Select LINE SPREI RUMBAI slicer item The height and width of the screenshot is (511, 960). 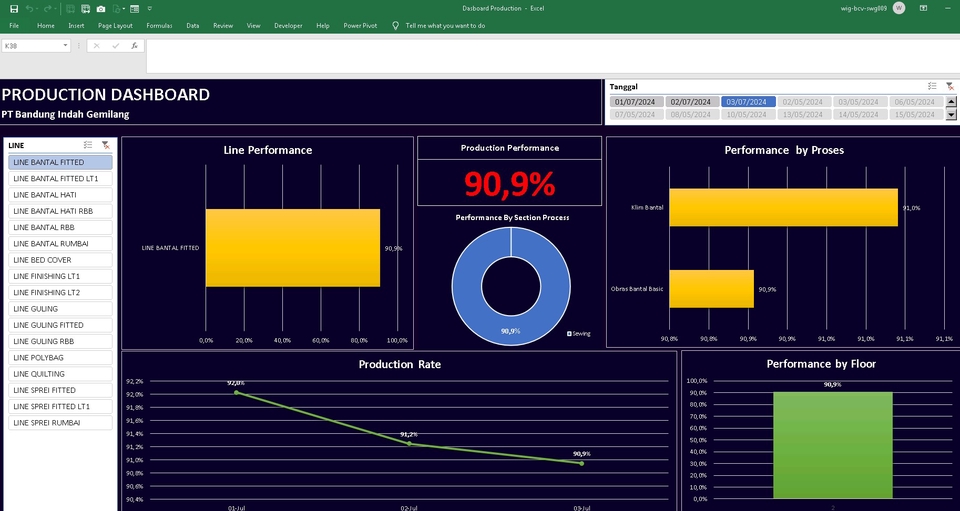[60, 423]
